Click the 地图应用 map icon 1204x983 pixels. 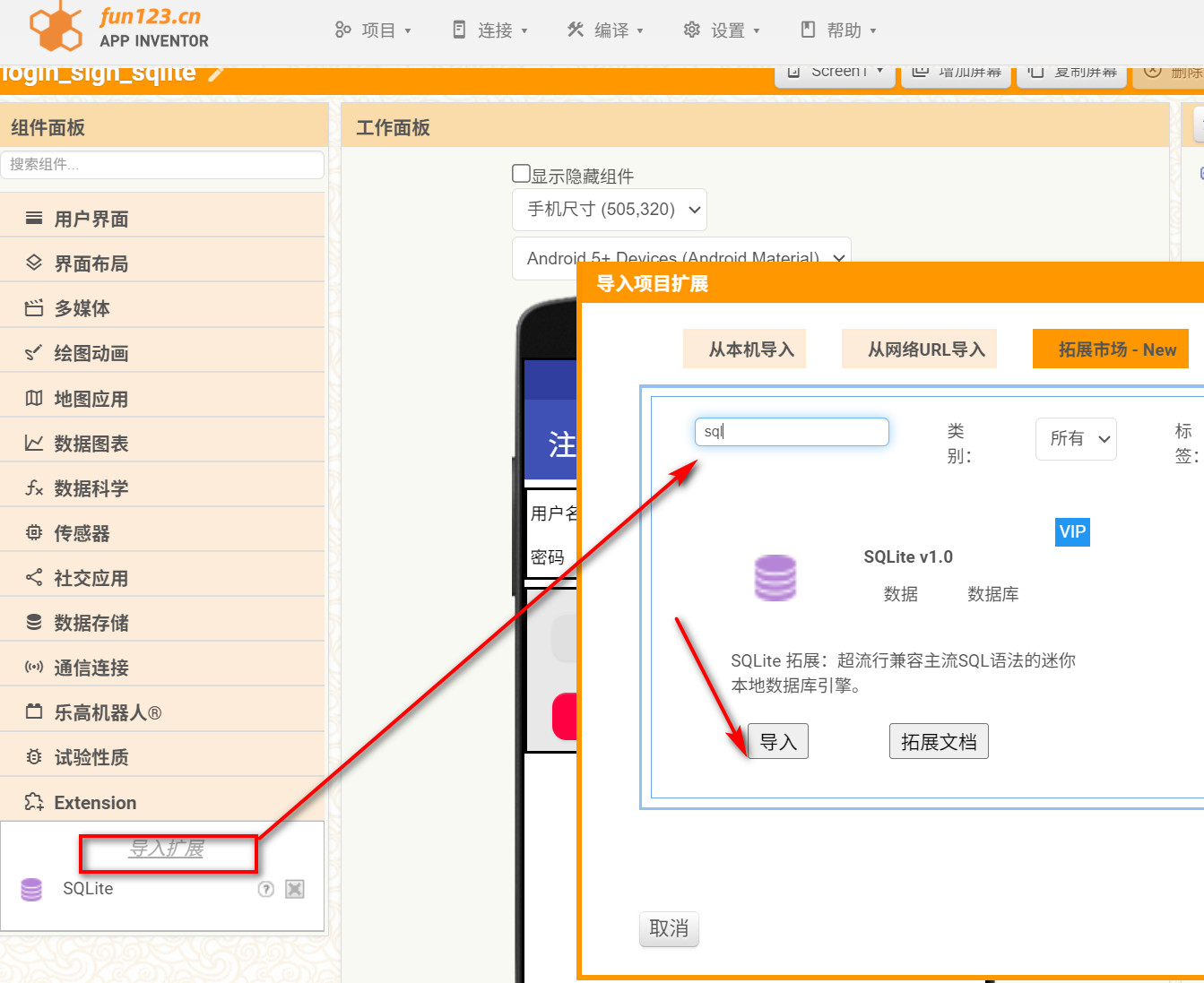[34, 399]
